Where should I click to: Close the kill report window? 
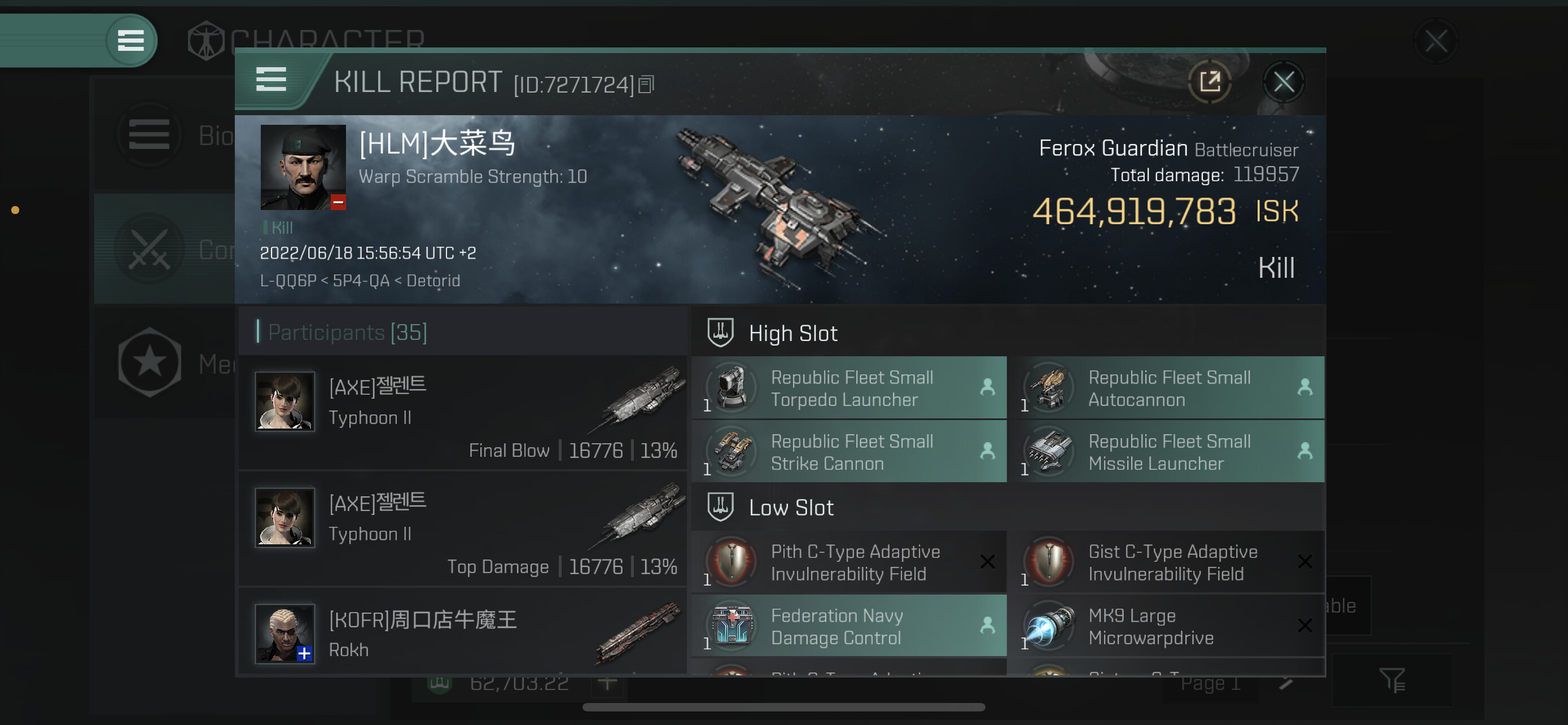tap(1283, 81)
